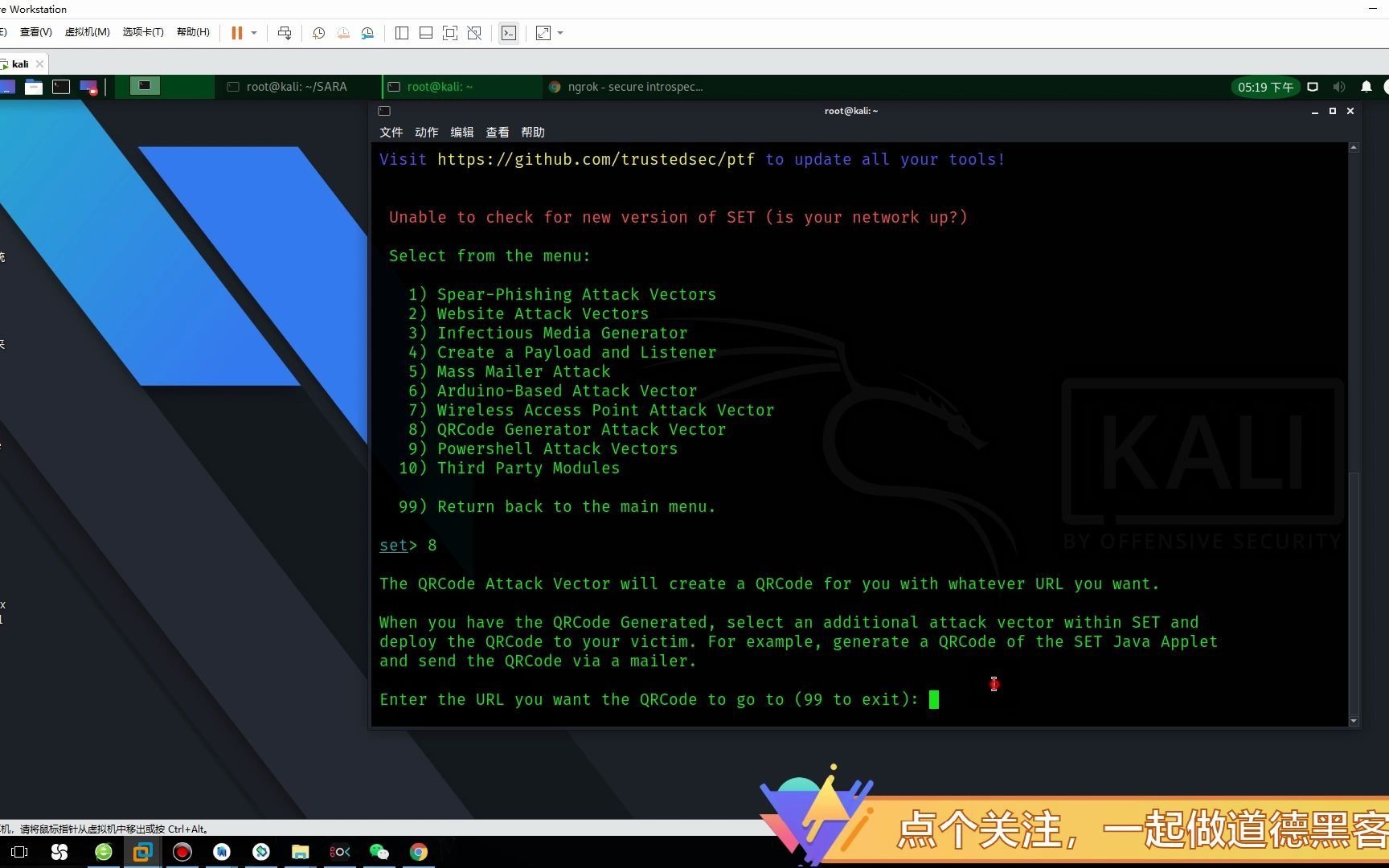The width and height of the screenshot is (1389, 868).
Task: Revert to the previous snapshot
Action: [x=343, y=33]
